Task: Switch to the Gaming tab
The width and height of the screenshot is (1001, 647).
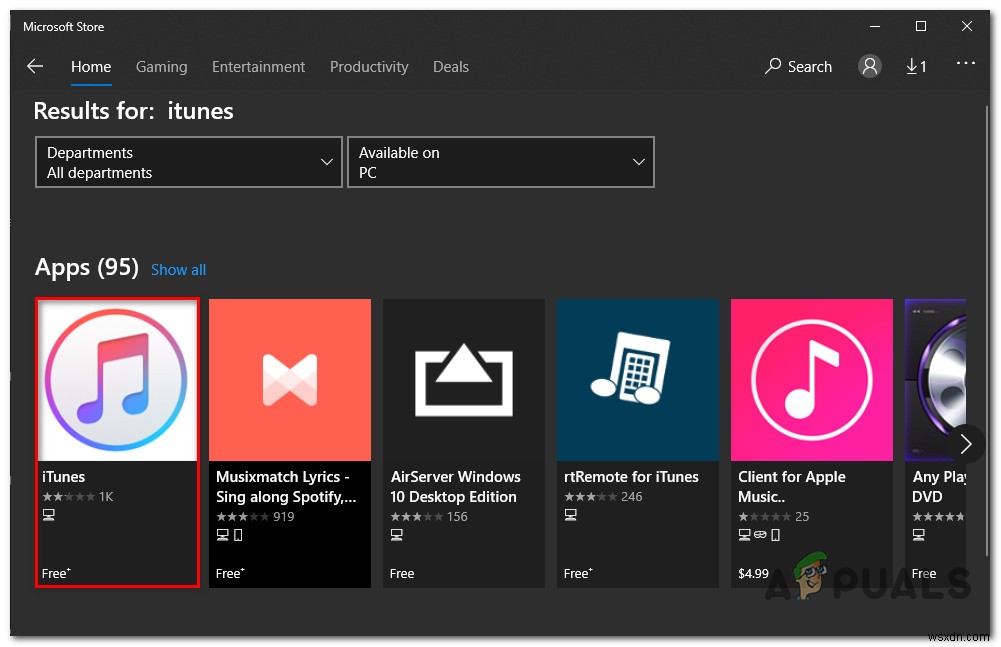Action: (161, 67)
